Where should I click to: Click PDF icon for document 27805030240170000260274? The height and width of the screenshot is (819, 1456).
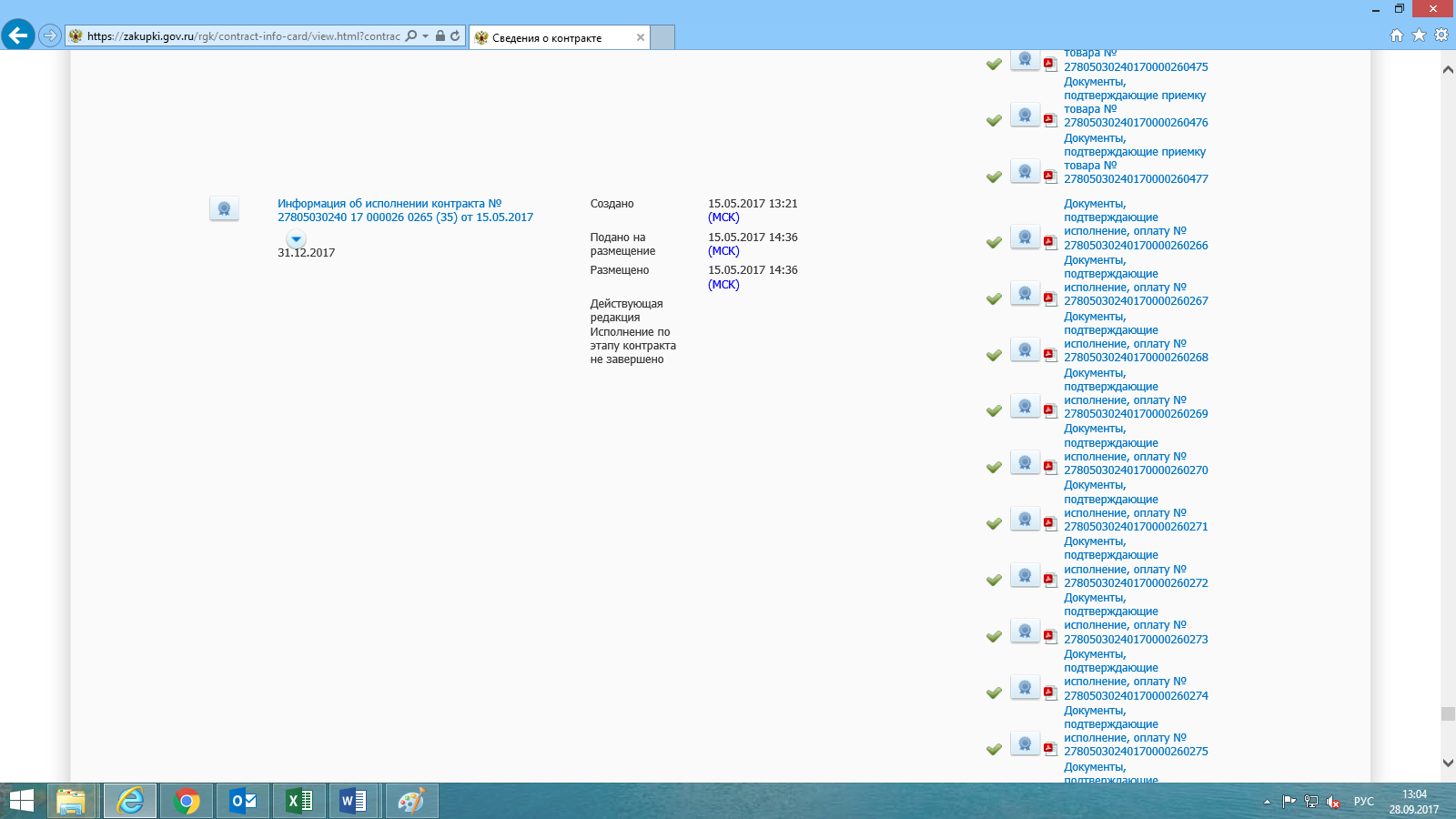[1049, 693]
